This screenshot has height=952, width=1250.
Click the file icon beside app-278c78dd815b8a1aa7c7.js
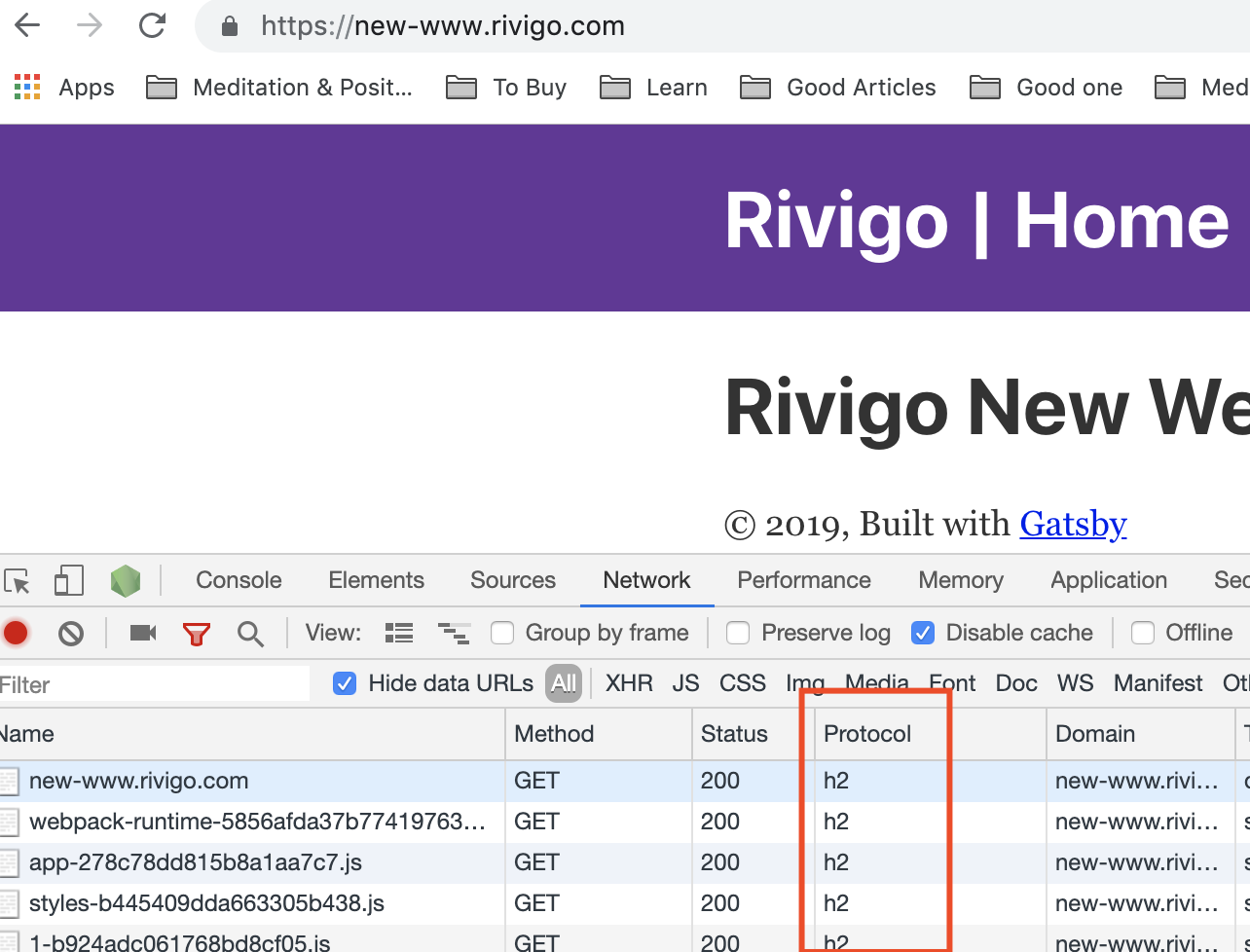coord(10,862)
